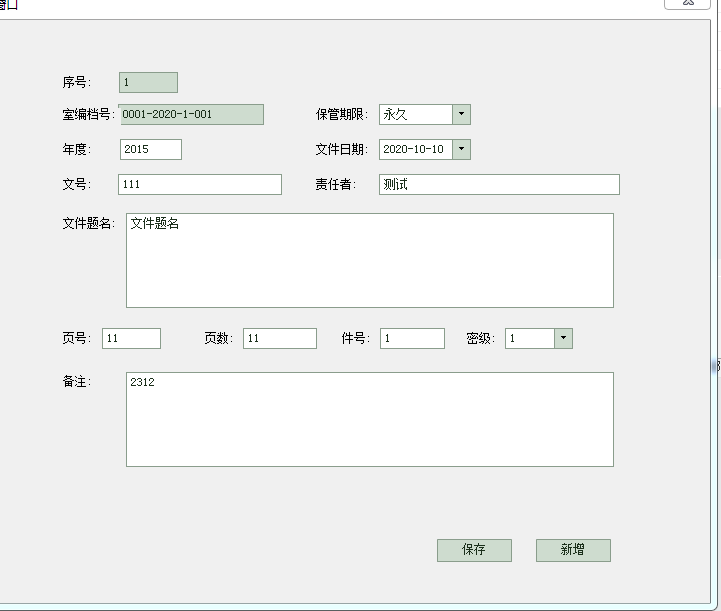Click the 责任者 field containing 测试
This screenshot has height=611, width=721.
coord(499,184)
